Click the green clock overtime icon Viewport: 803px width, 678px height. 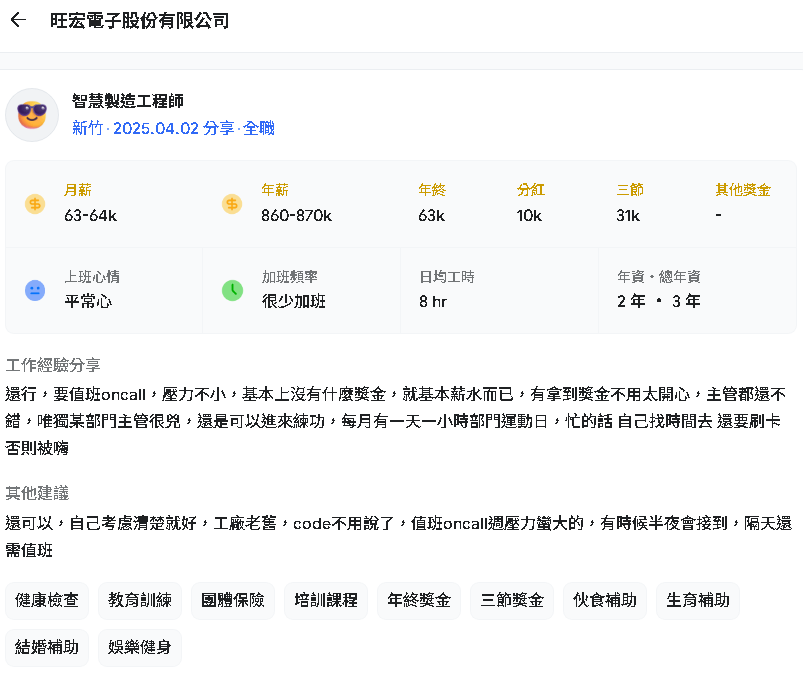232,290
